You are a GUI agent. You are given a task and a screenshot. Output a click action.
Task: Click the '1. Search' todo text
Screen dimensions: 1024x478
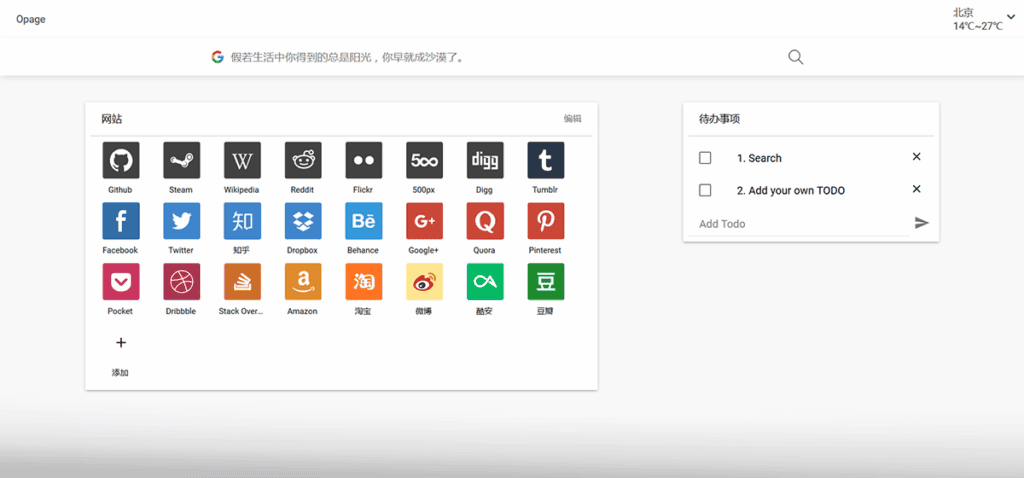(759, 158)
